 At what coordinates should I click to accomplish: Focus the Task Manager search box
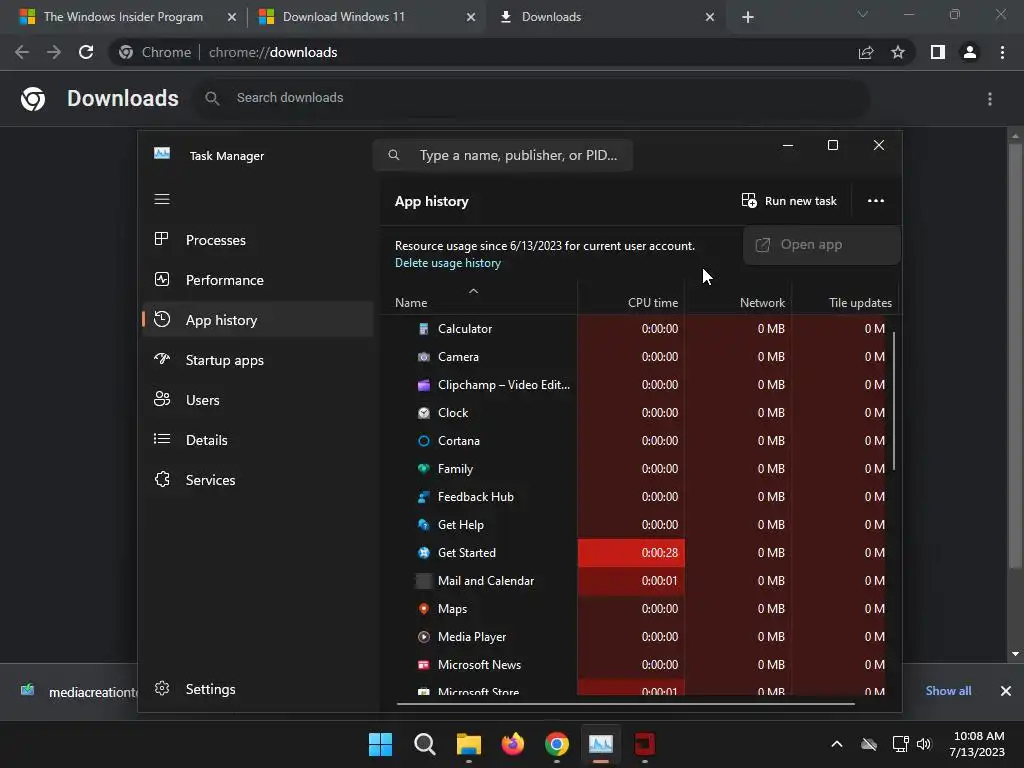tap(503, 155)
